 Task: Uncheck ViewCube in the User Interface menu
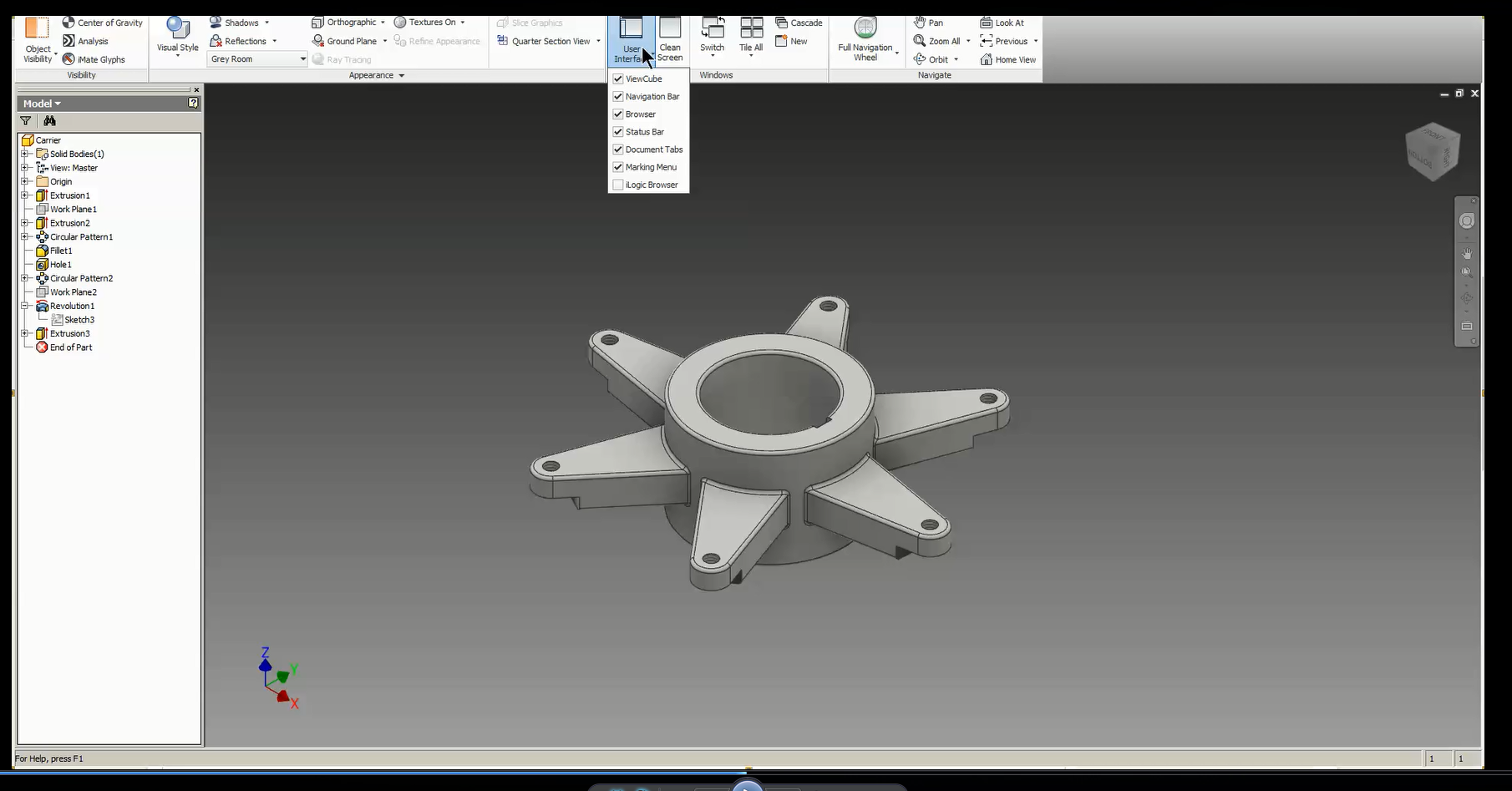(x=617, y=78)
